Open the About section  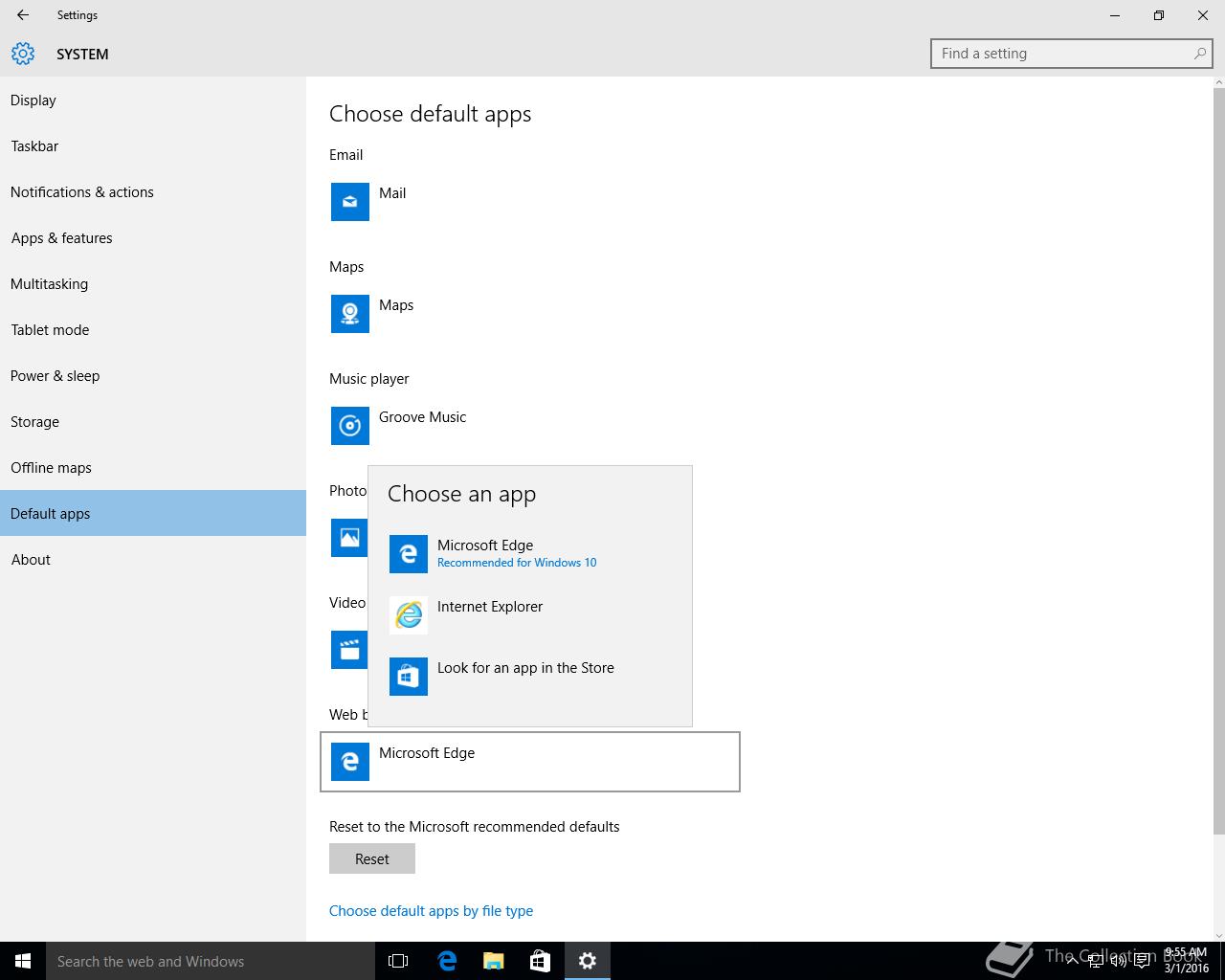point(31,560)
